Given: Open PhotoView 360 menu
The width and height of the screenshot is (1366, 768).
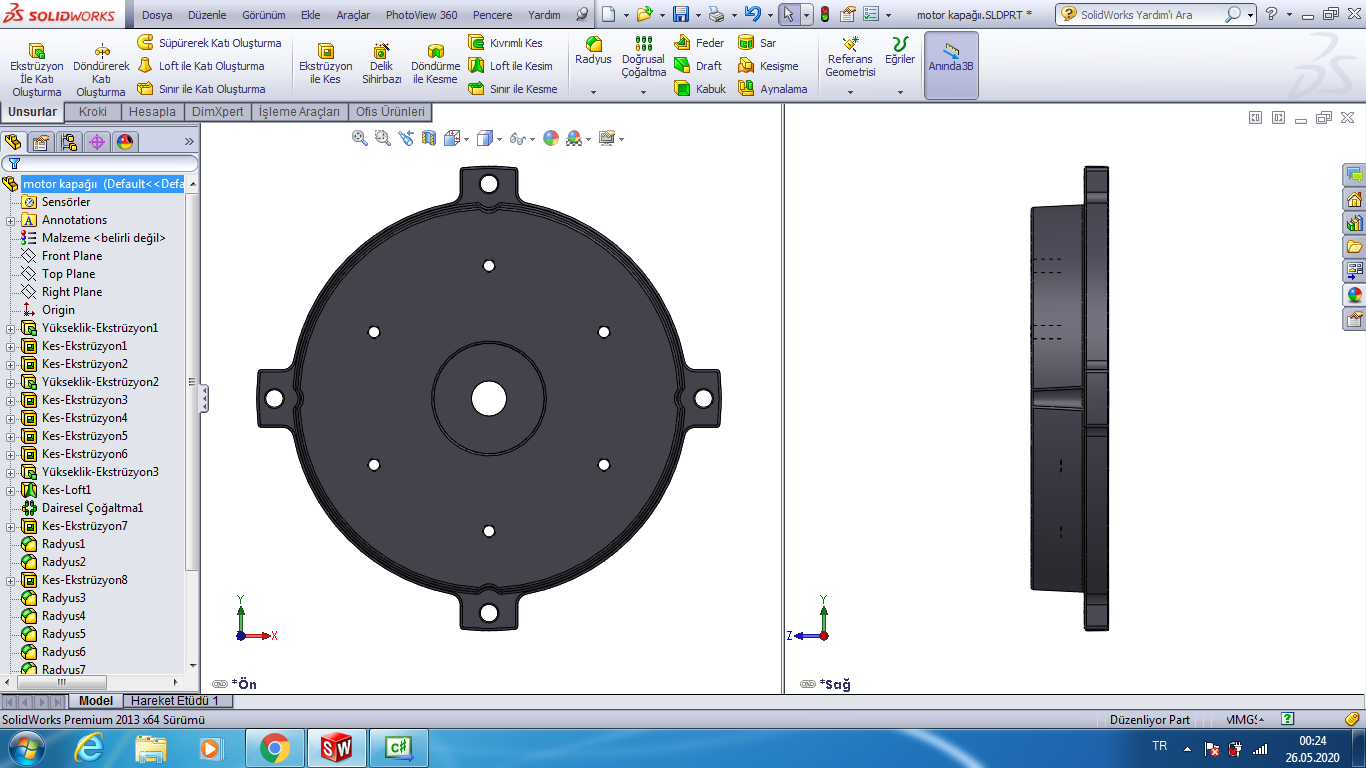Looking at the screenshot, I should point(421,15).
